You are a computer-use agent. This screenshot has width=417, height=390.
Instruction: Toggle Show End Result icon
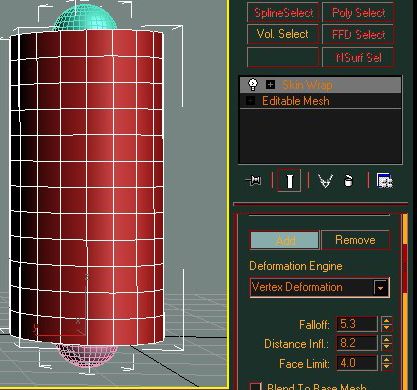289,181
